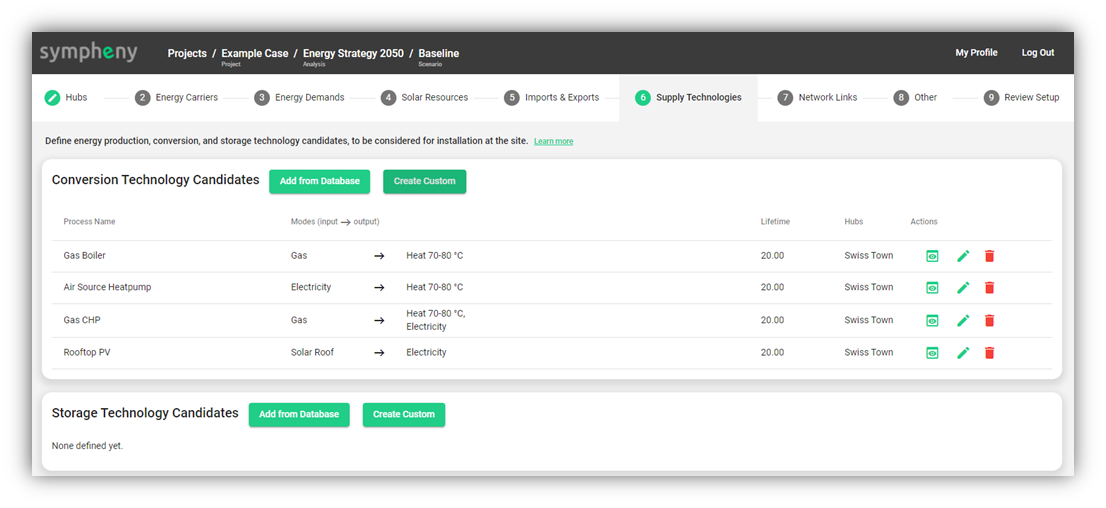Create custom storage technology
This screenshot has height=508, width=1106.
403,415
